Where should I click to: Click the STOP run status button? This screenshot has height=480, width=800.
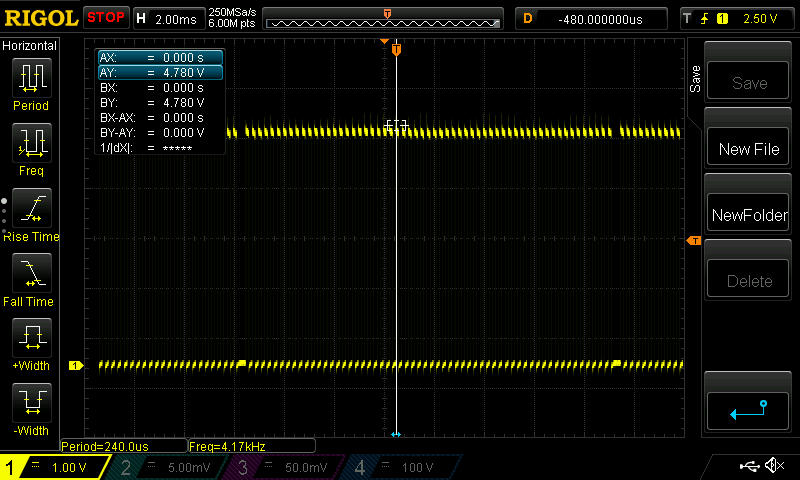point(106,17)
